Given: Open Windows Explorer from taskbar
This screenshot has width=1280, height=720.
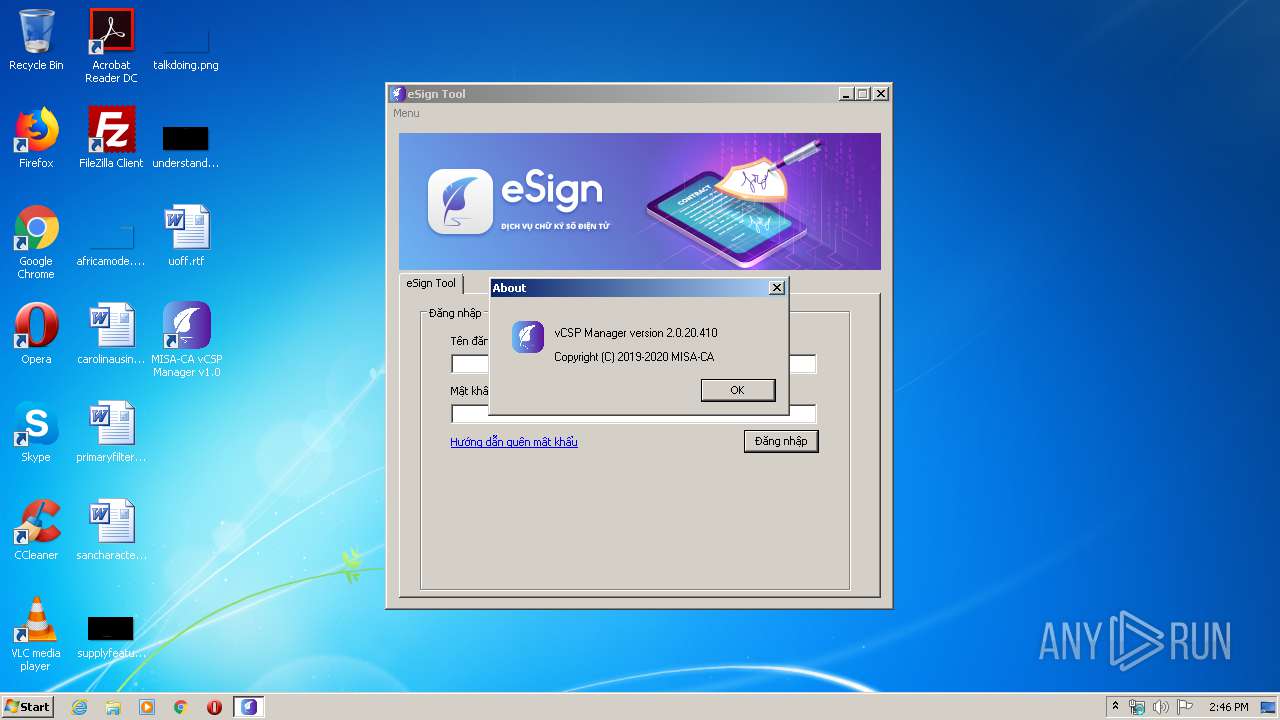Looking at the screenshot, I should point(113,707).
